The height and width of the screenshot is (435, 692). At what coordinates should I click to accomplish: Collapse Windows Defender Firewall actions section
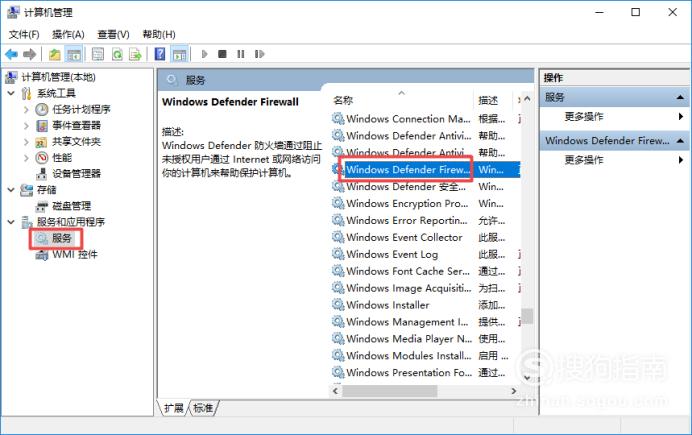[680, 141]
